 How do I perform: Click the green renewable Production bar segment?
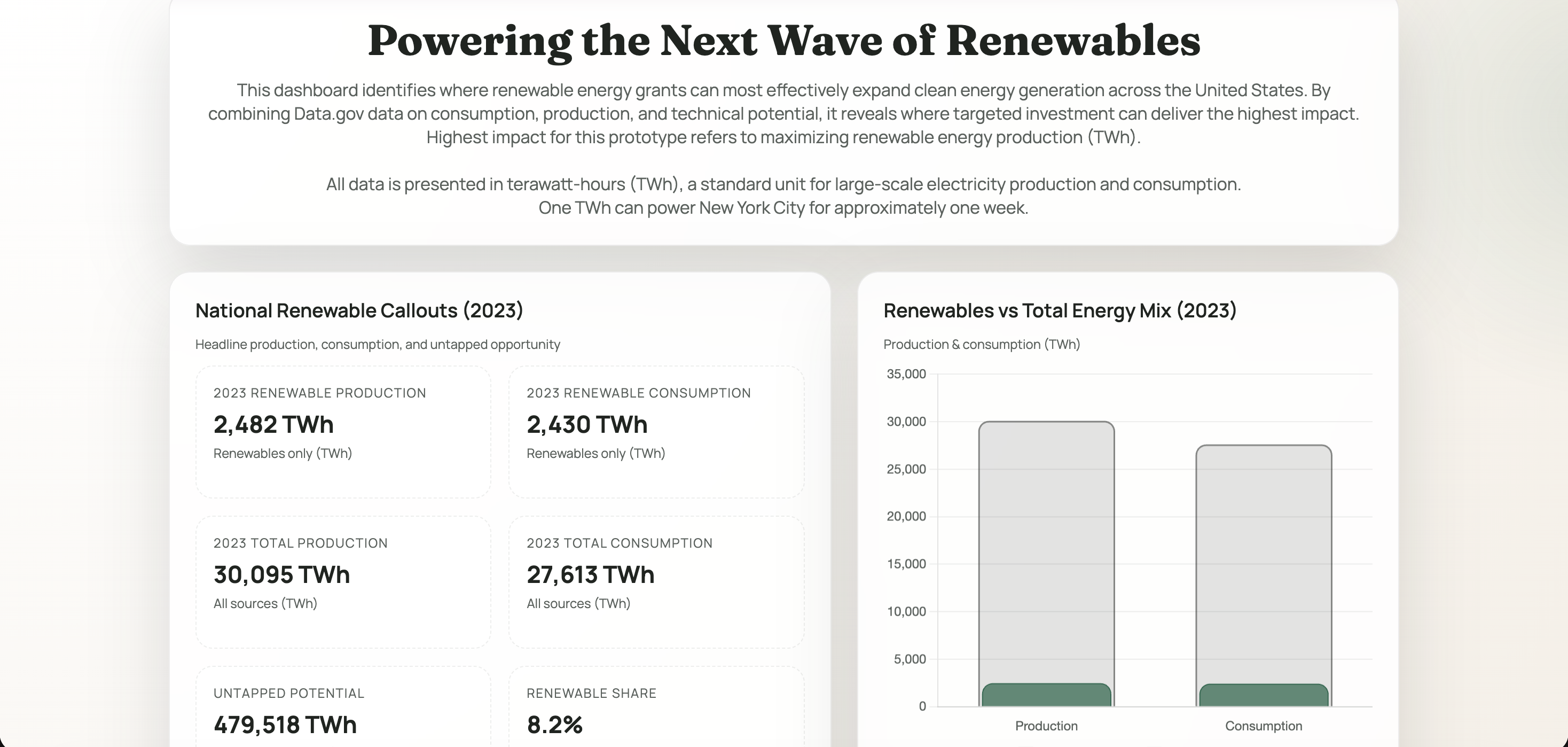[1046, 695]
